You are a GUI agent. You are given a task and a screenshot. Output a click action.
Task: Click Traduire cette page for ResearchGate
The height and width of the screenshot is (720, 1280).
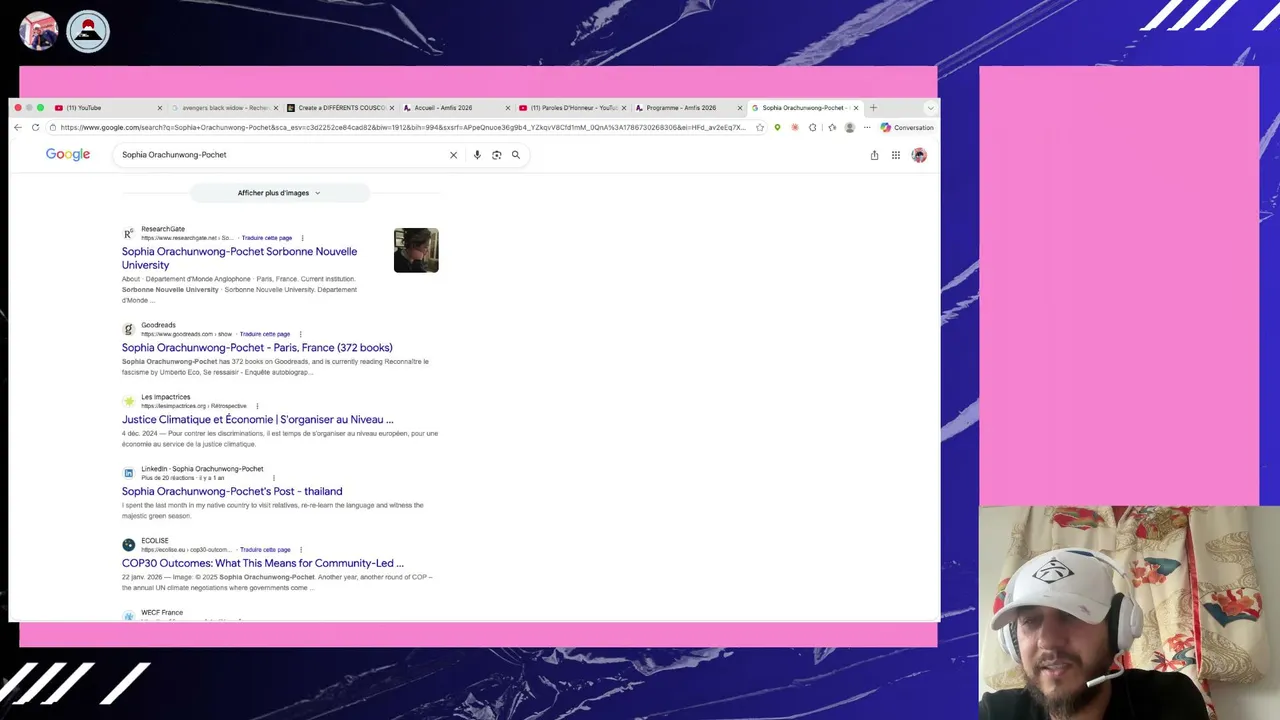pos(267,238)
